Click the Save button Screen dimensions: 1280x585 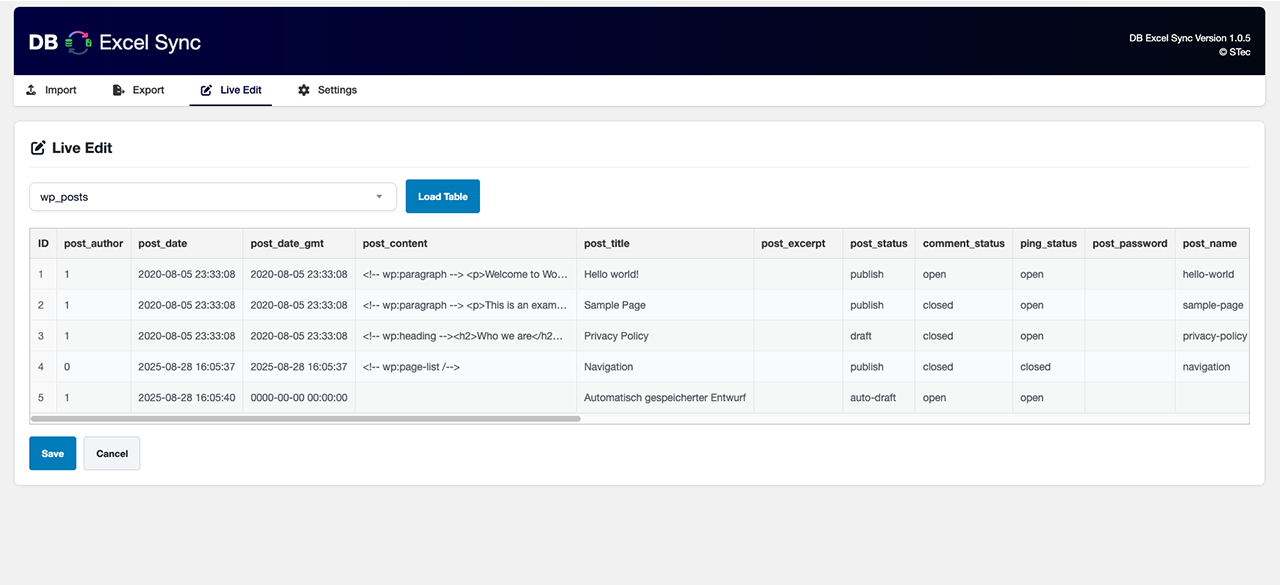52,453
